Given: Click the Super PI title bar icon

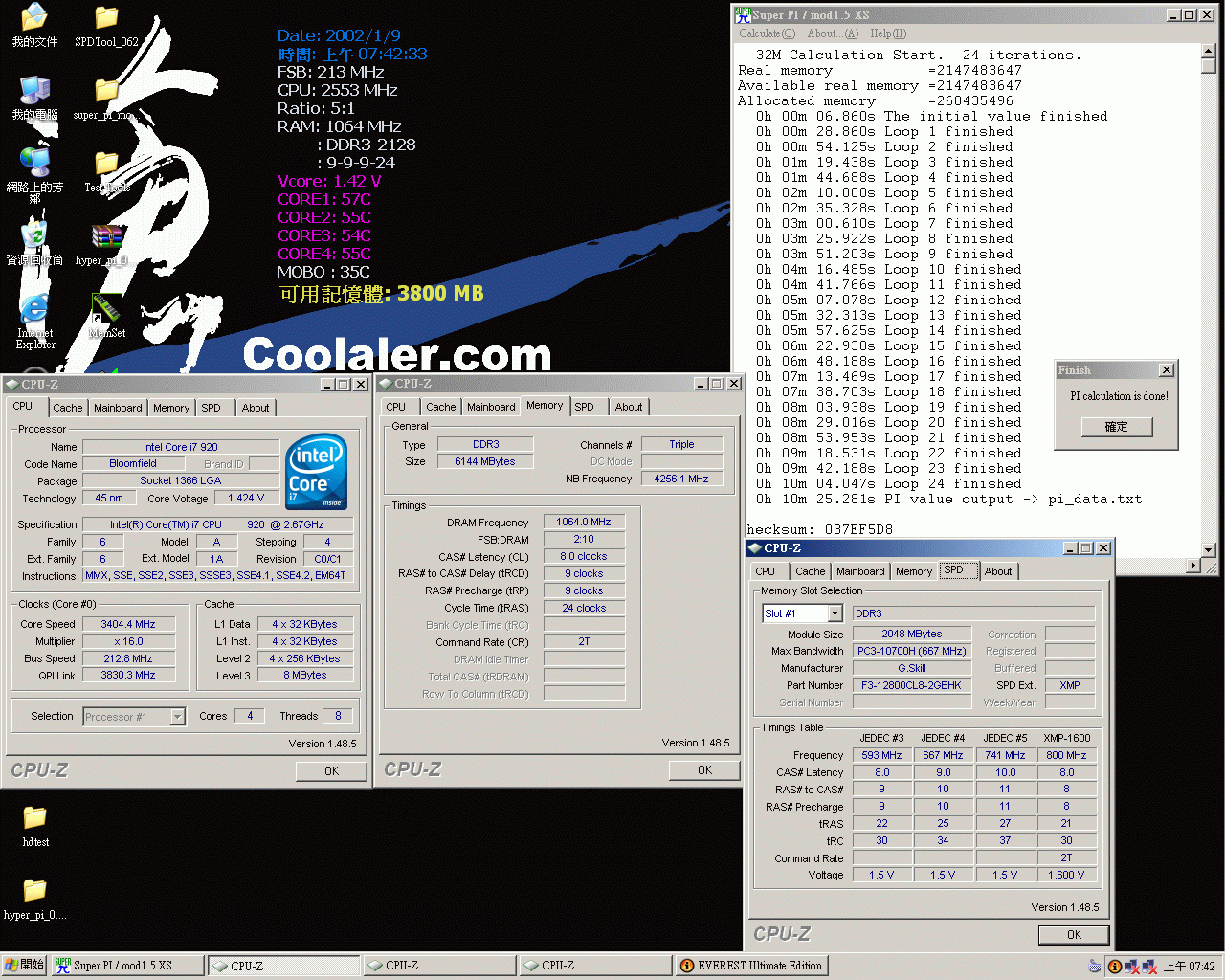Looking at the screenshot, I should 743,14.
